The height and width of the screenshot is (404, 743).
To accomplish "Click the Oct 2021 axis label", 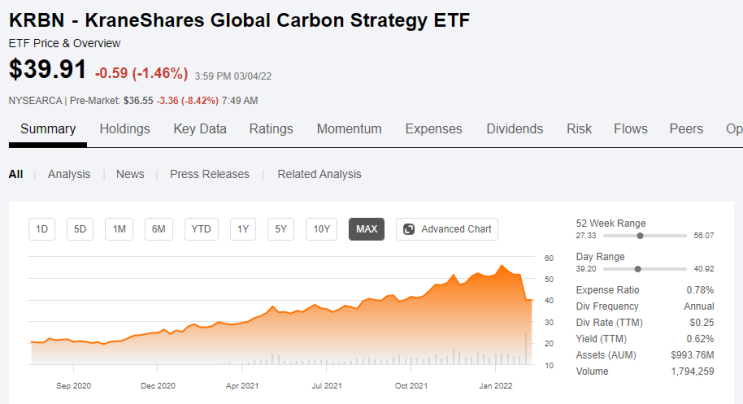I will point(411,386).
